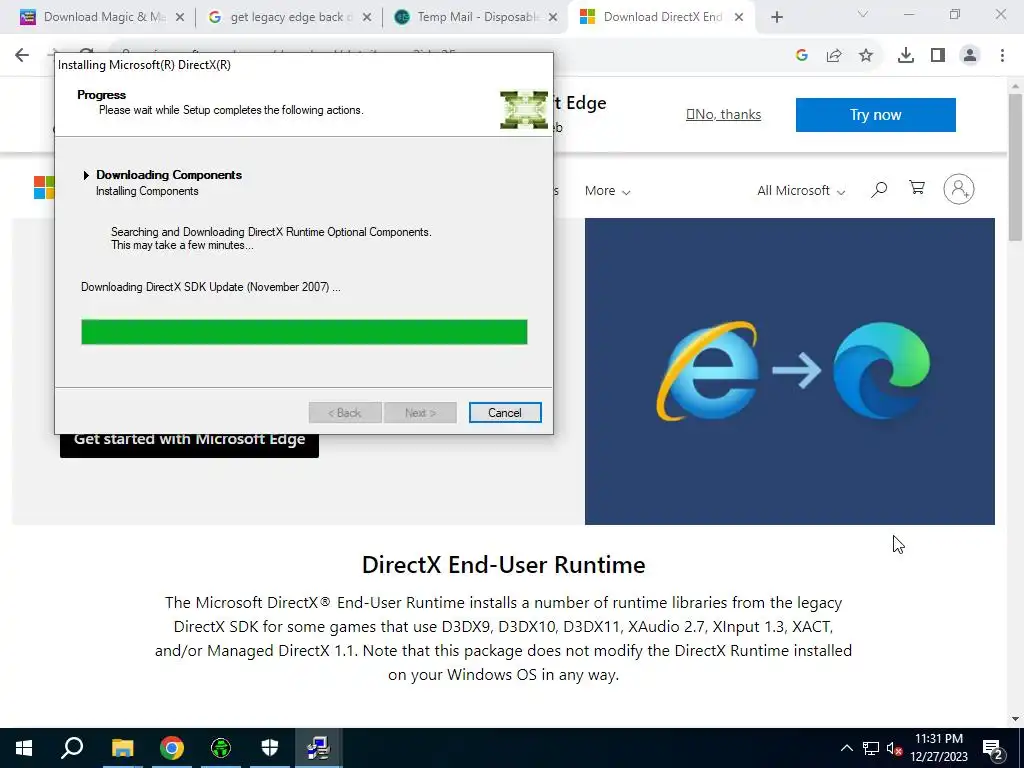Close the Temp Mail tab
1024x768 pixels.
pos(553,18)
